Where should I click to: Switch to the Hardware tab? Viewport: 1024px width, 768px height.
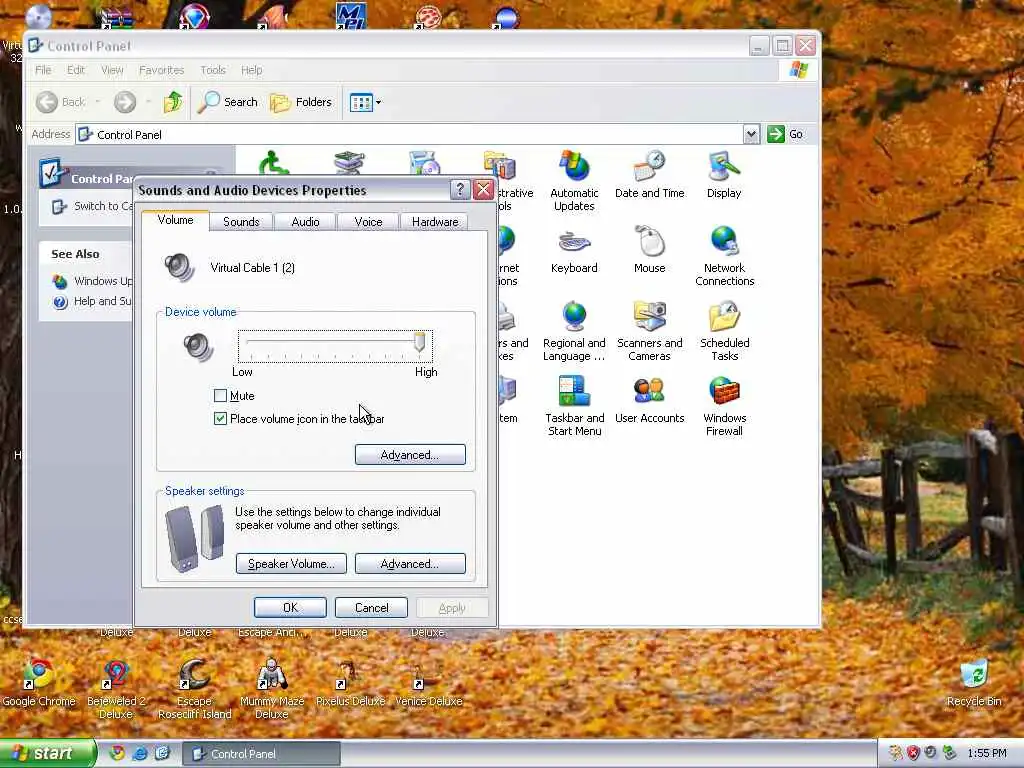(435, 222)
